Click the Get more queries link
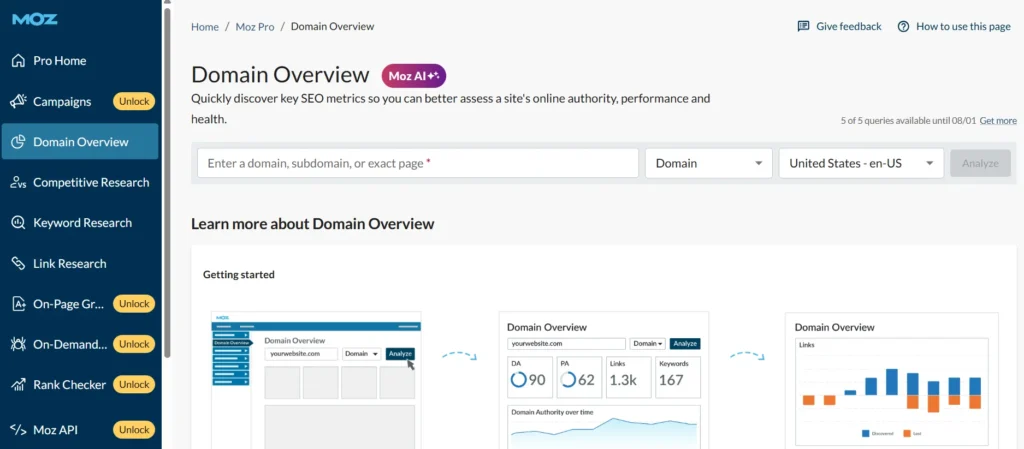Image resolution: width=1024 pixels, height=449 pixels. tap(998, 121)
